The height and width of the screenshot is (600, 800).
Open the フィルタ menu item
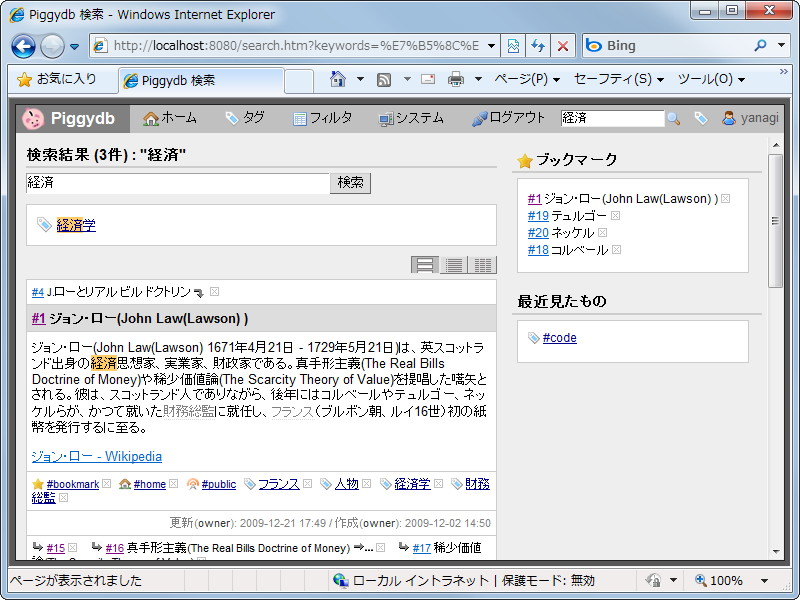pyautogui.click(x=322, y=118)
